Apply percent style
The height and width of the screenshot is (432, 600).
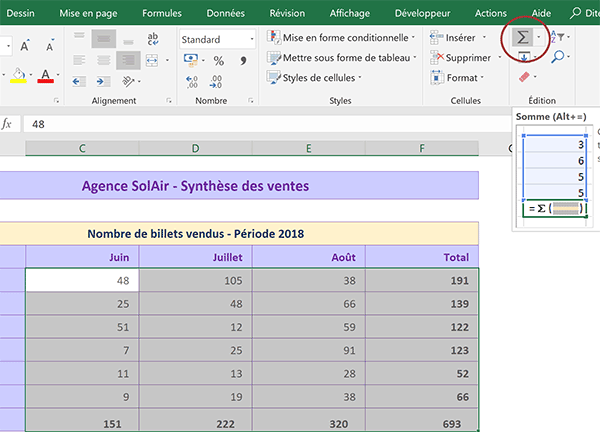tap(219, 60)
